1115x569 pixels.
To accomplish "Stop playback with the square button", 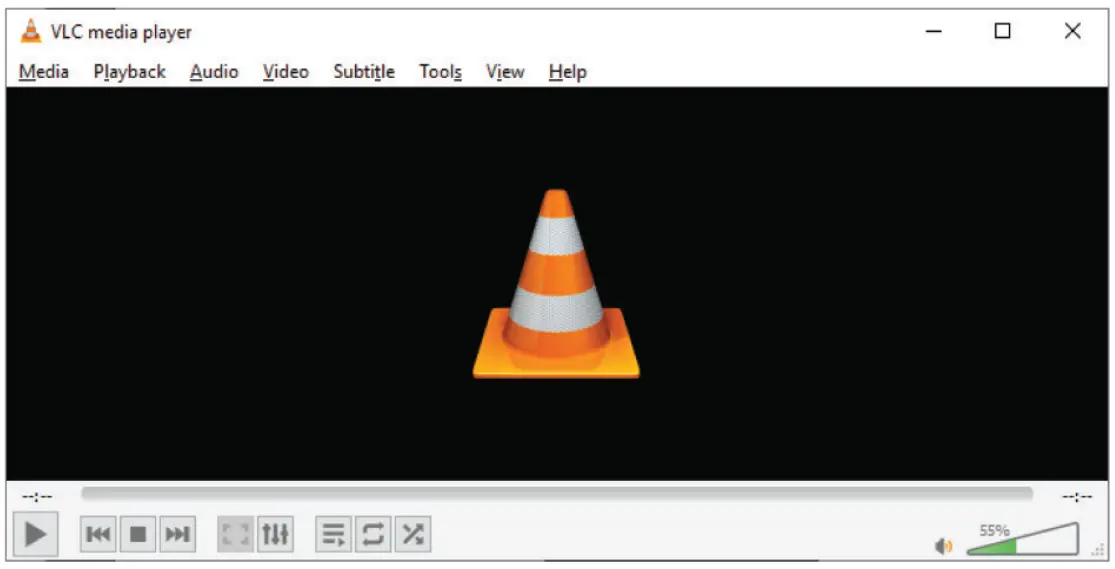I will tap(138, 534).
